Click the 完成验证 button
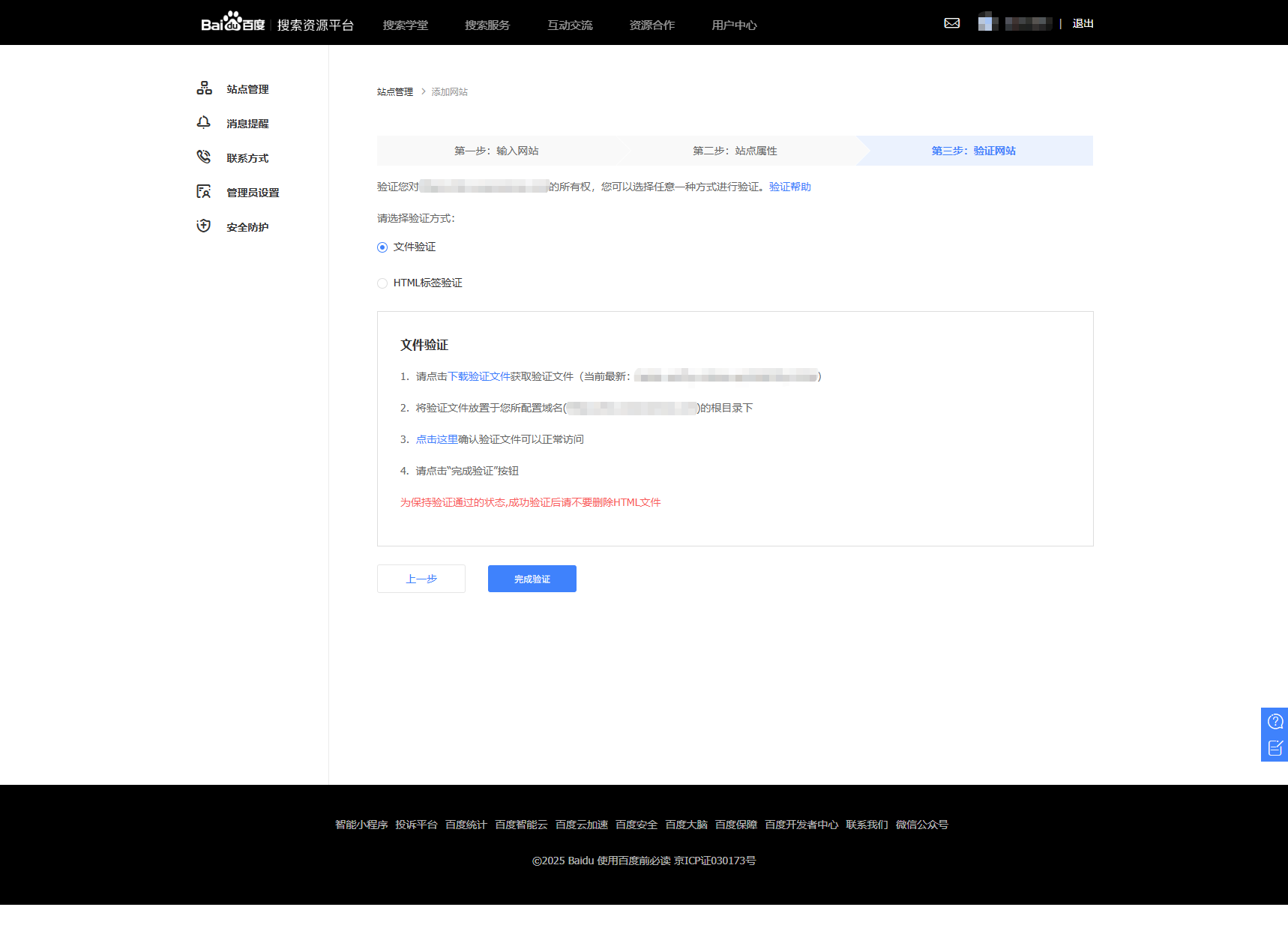 (532, 578)
